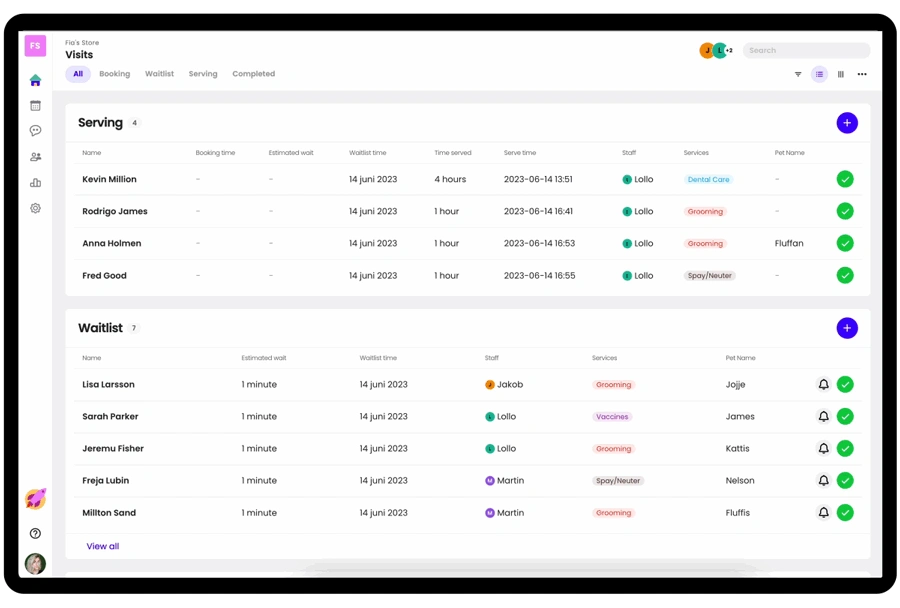
Task: Click the Serving section heading
Action: pyautogui.click(x=100, y=123)
